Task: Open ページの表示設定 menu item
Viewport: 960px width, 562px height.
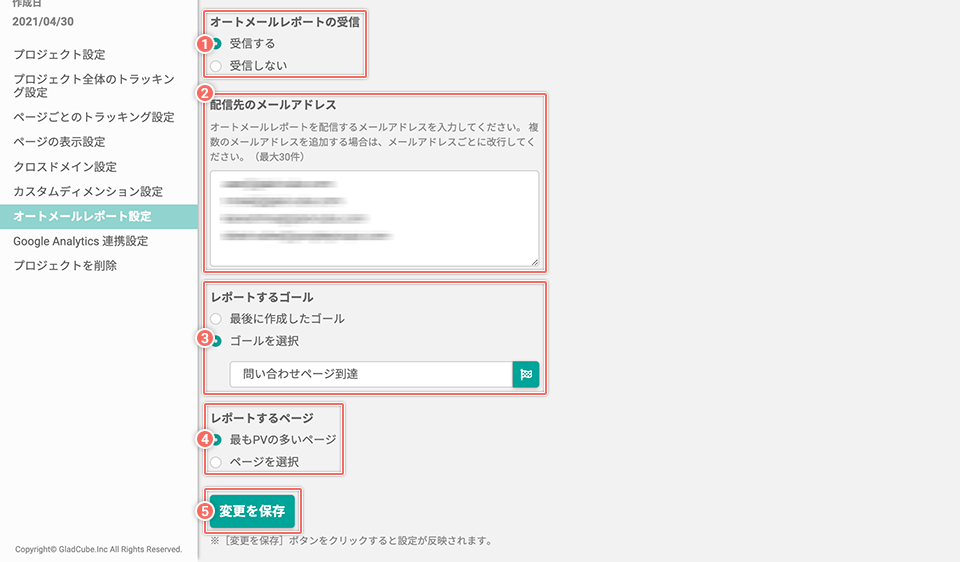Action: point(59,142)
